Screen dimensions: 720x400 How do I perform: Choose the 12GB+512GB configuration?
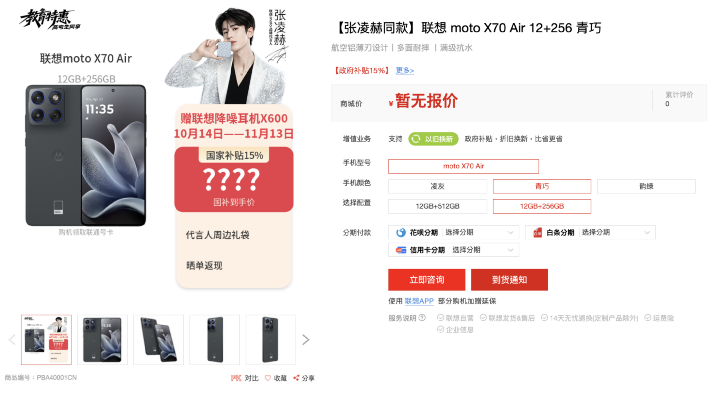click(438, 206)
